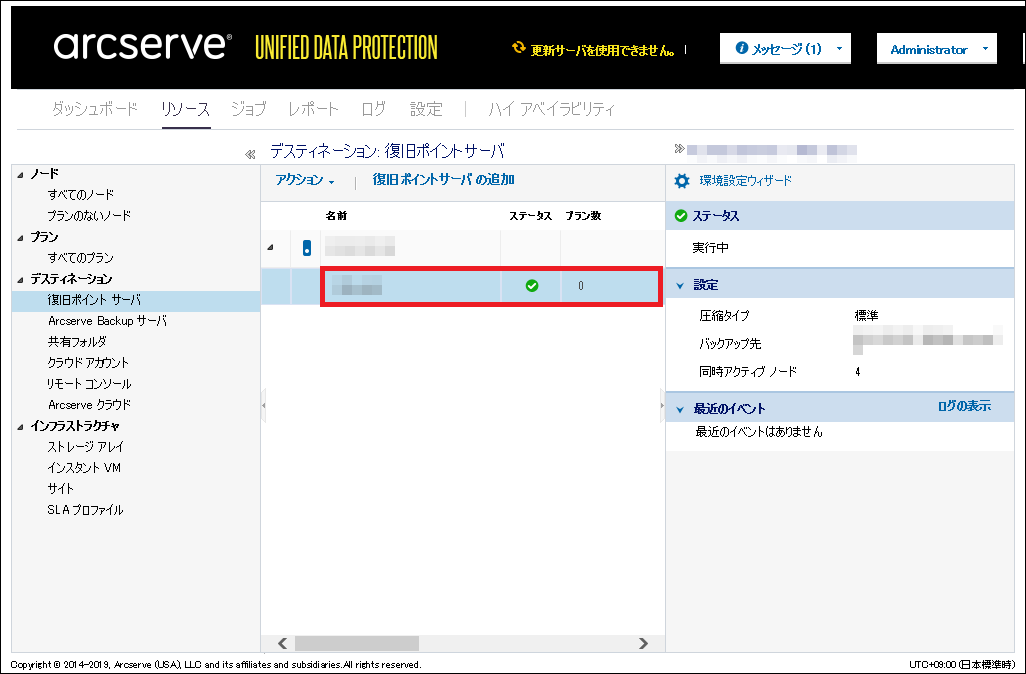The width and height of the screenshot is (1026, 674).
Task: Collapse the recovery point server row
Action: pos(270,247)
